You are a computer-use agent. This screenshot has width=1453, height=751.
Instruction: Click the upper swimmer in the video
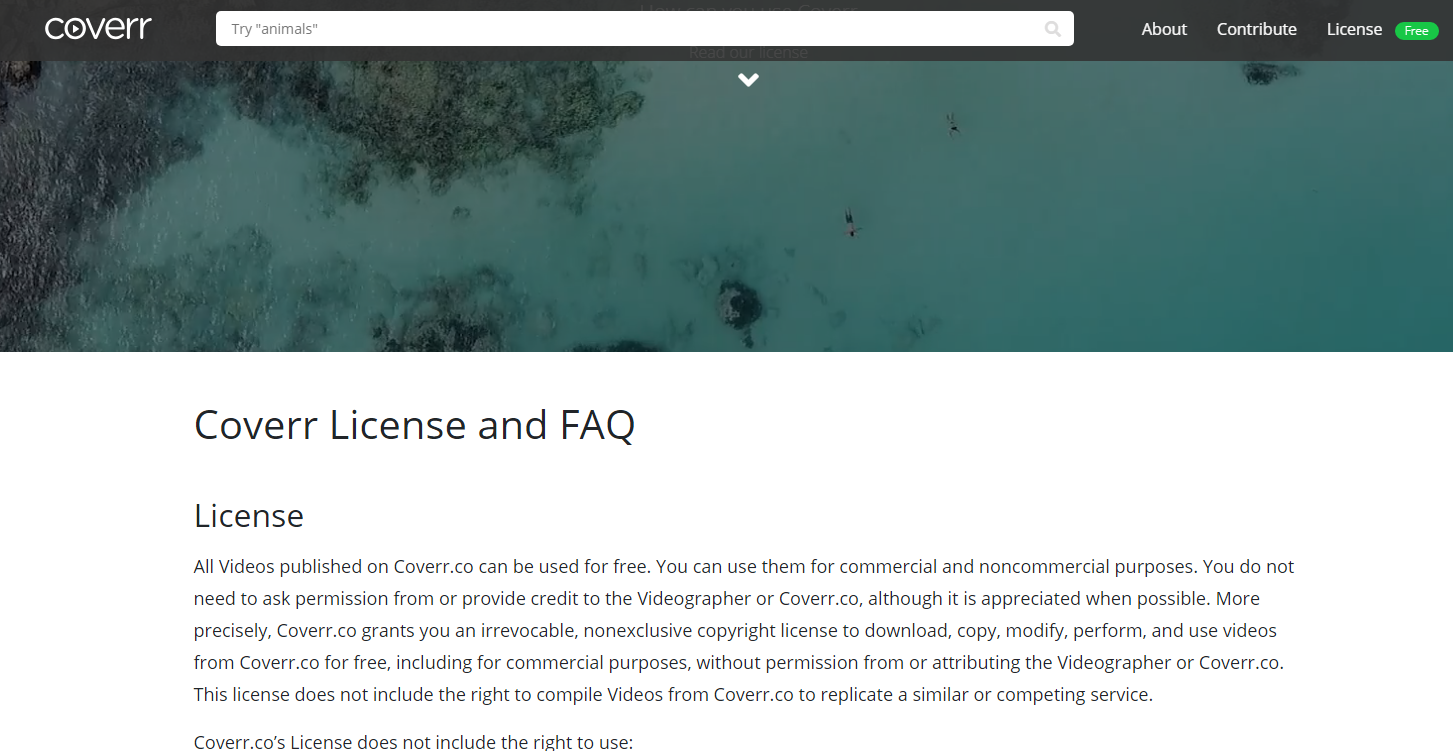(953, 125)
